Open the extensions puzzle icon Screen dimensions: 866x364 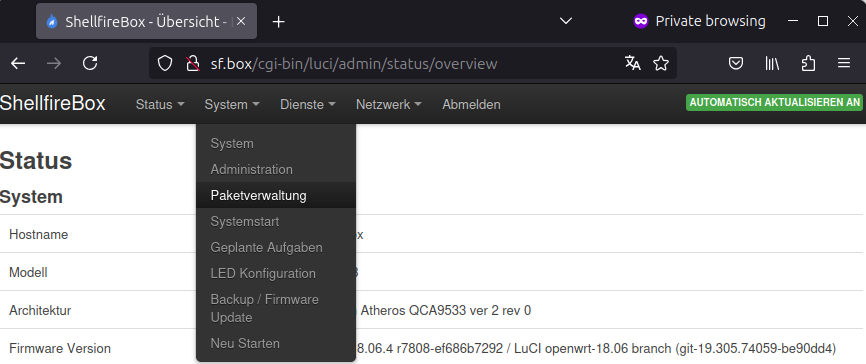tap(808, 64)
